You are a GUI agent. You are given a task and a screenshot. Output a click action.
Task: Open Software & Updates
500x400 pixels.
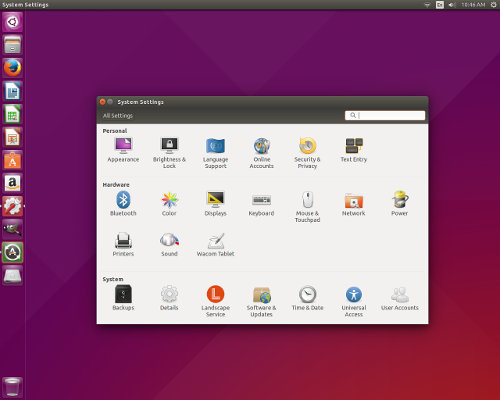261,301
